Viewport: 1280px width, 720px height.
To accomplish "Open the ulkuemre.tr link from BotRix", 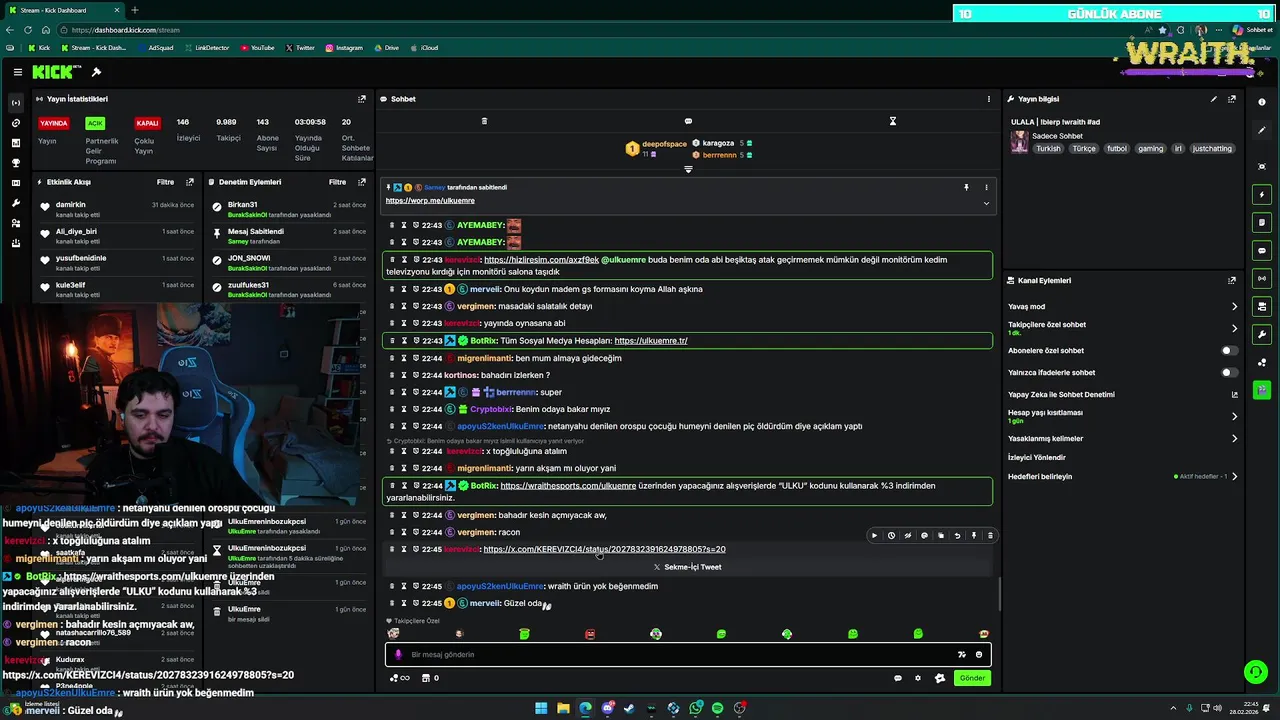I will point(650,341).
